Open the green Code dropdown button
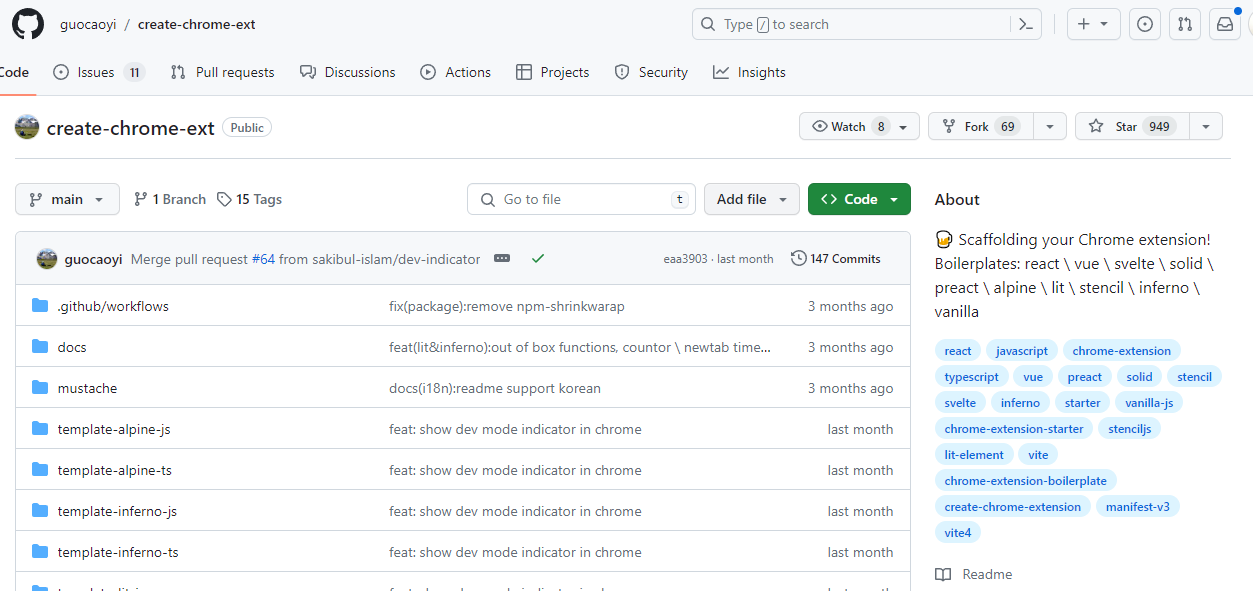Screen dimensions: 1253x591 coord(859,199)
